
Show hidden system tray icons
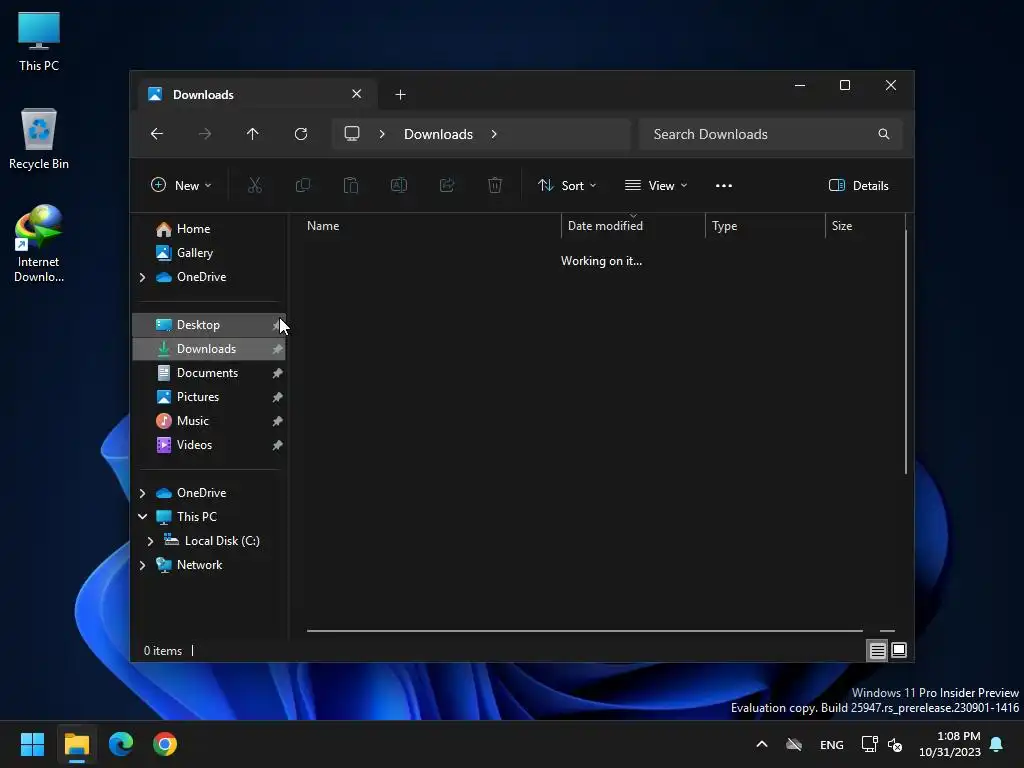[761, 744]
